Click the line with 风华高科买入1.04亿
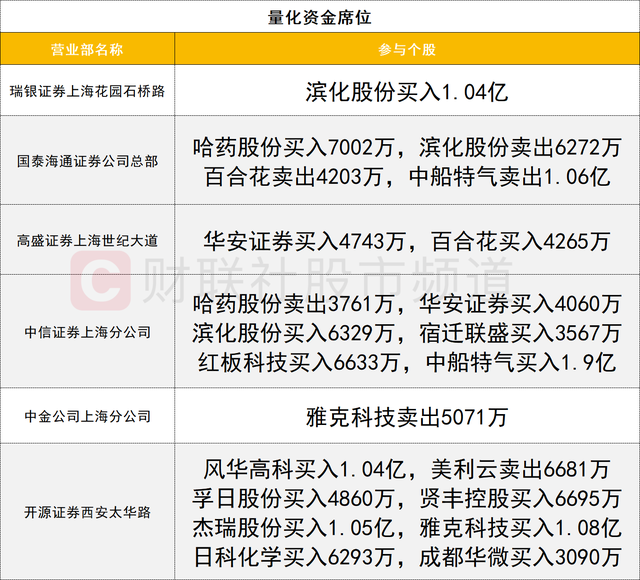 pos(407,469)
